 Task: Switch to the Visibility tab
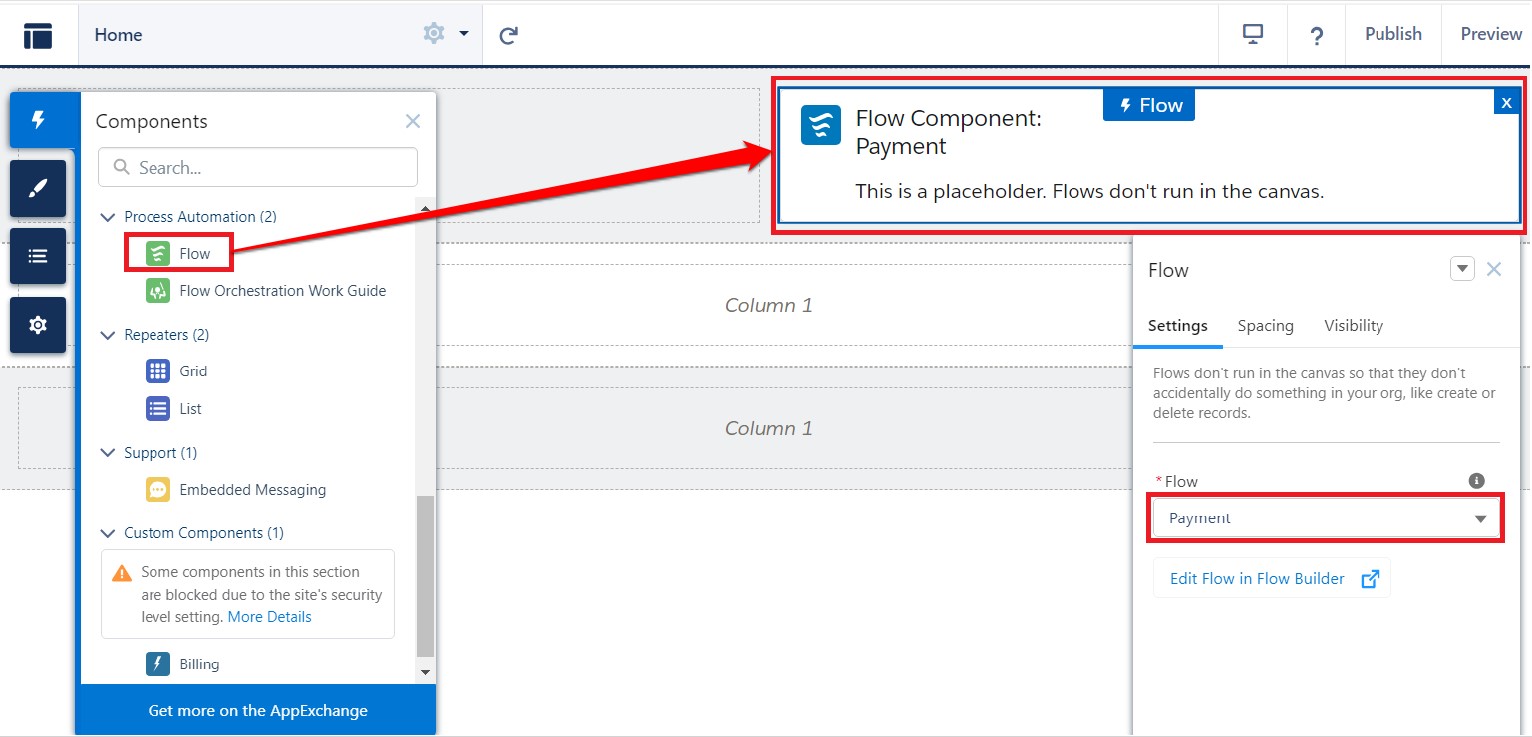[1353, 326]
